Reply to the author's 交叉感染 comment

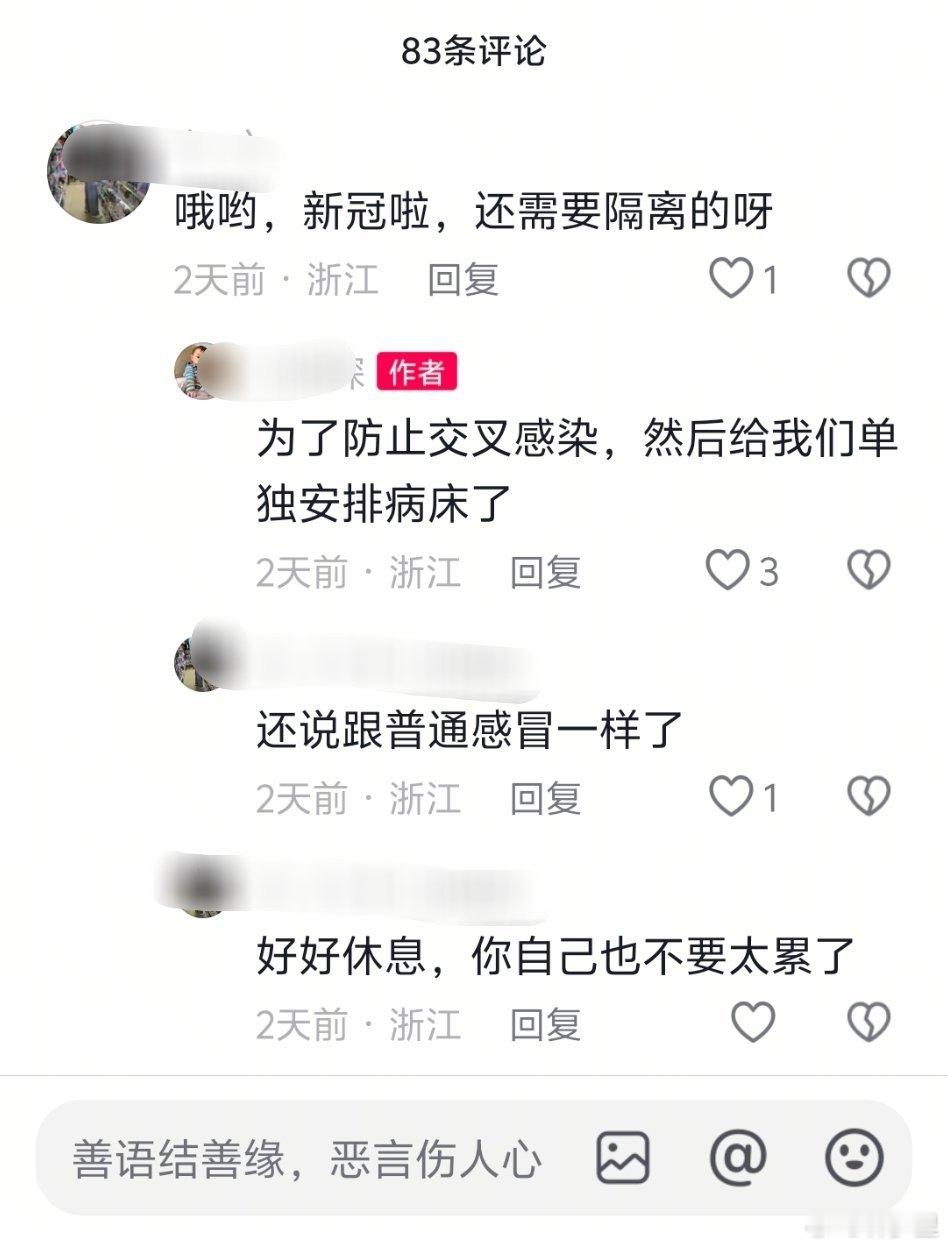[545, 573]
